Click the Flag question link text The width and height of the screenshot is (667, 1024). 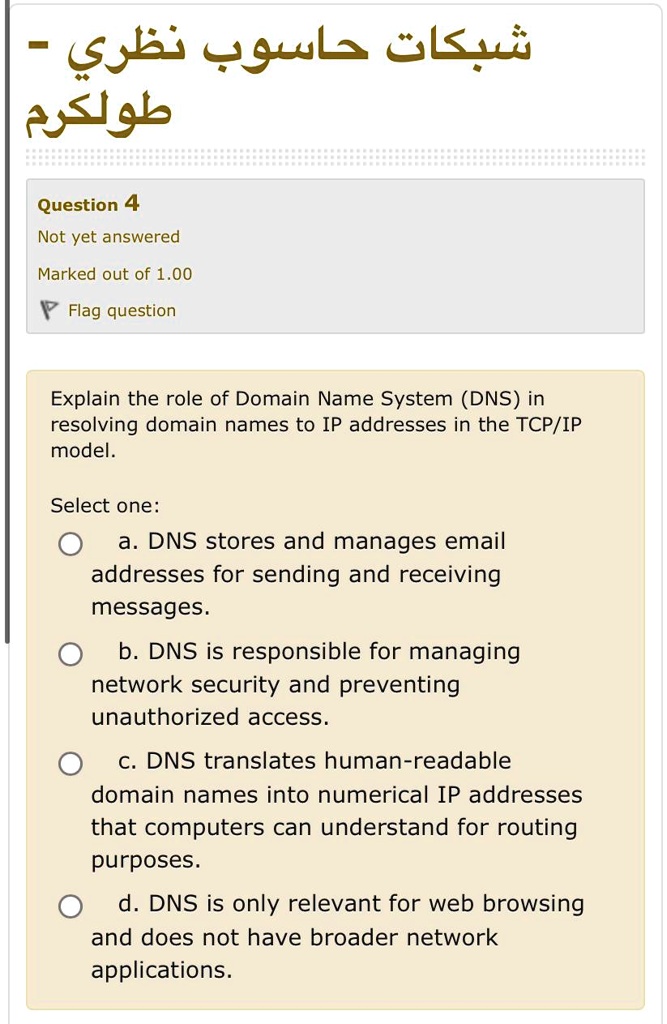pyautogui.click(x=122, y=310)
